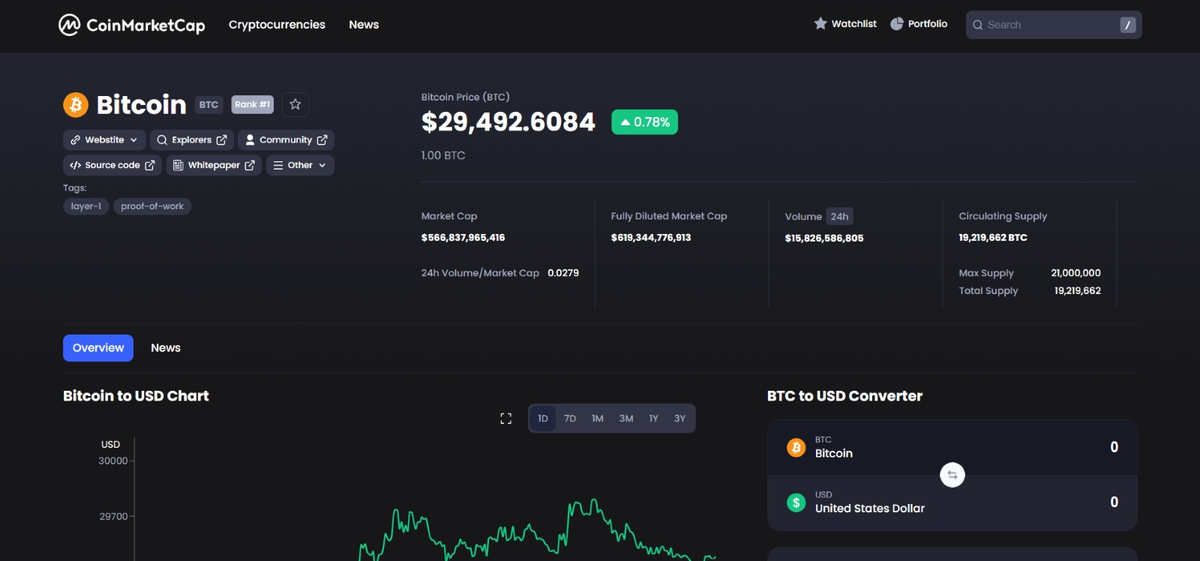This screenshot has width=1200, height=561.
Task: Select the 3M chart range
Action: [x=626, y=418]
